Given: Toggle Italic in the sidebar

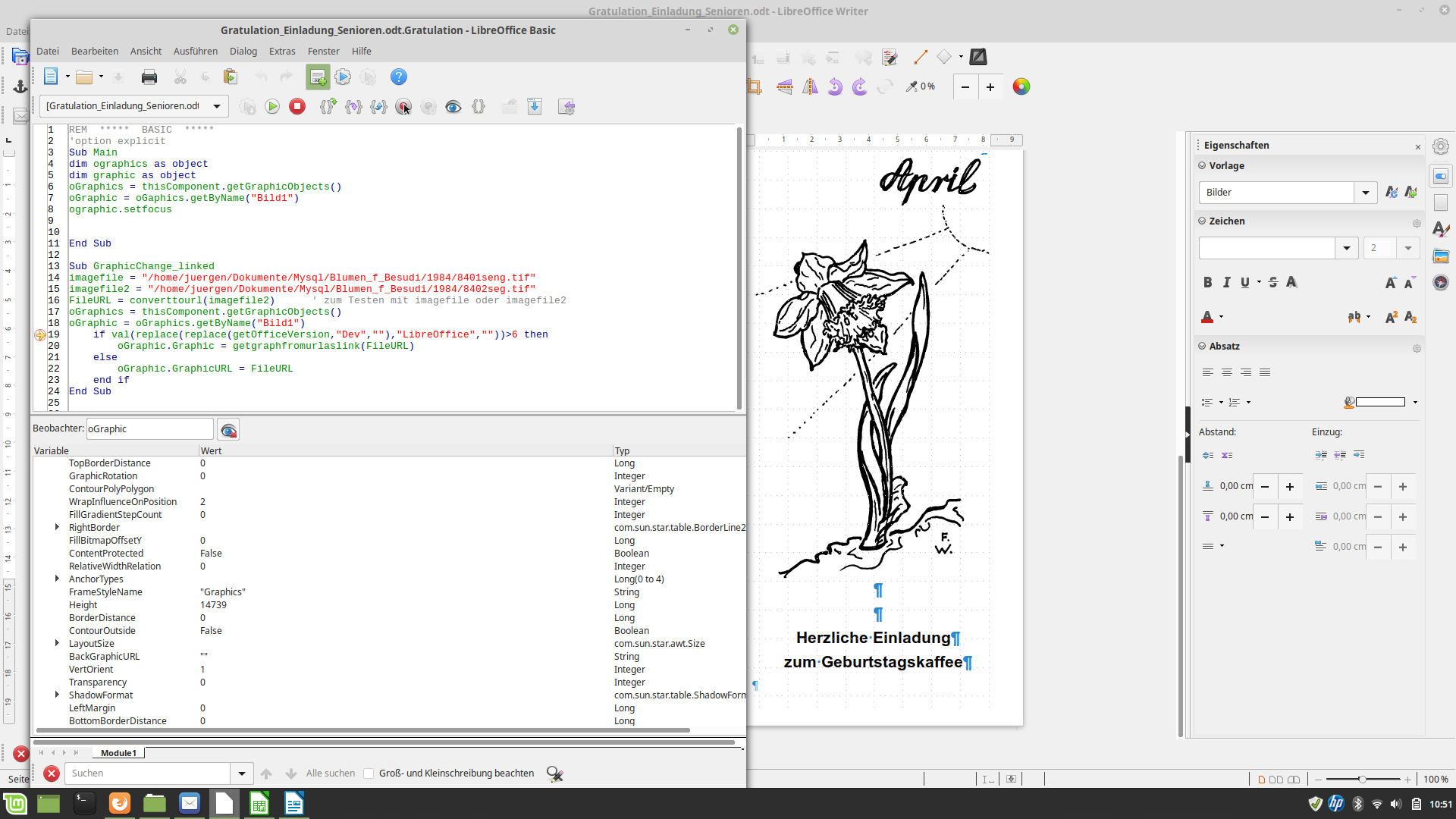Looking at the screenshot, I should click(1226, 283).
